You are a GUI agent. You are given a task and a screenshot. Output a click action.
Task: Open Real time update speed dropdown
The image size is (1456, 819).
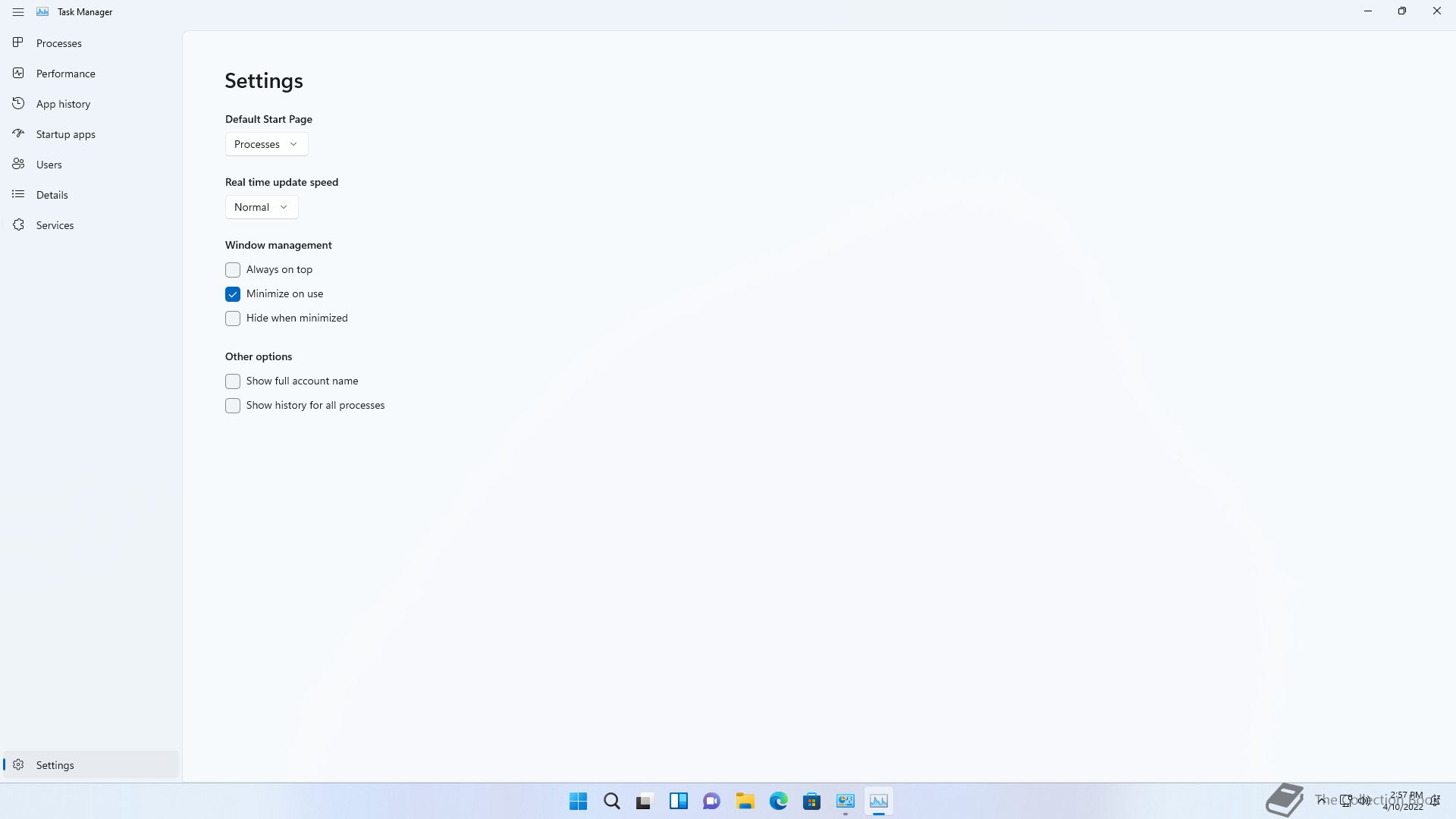pos(261,207)
